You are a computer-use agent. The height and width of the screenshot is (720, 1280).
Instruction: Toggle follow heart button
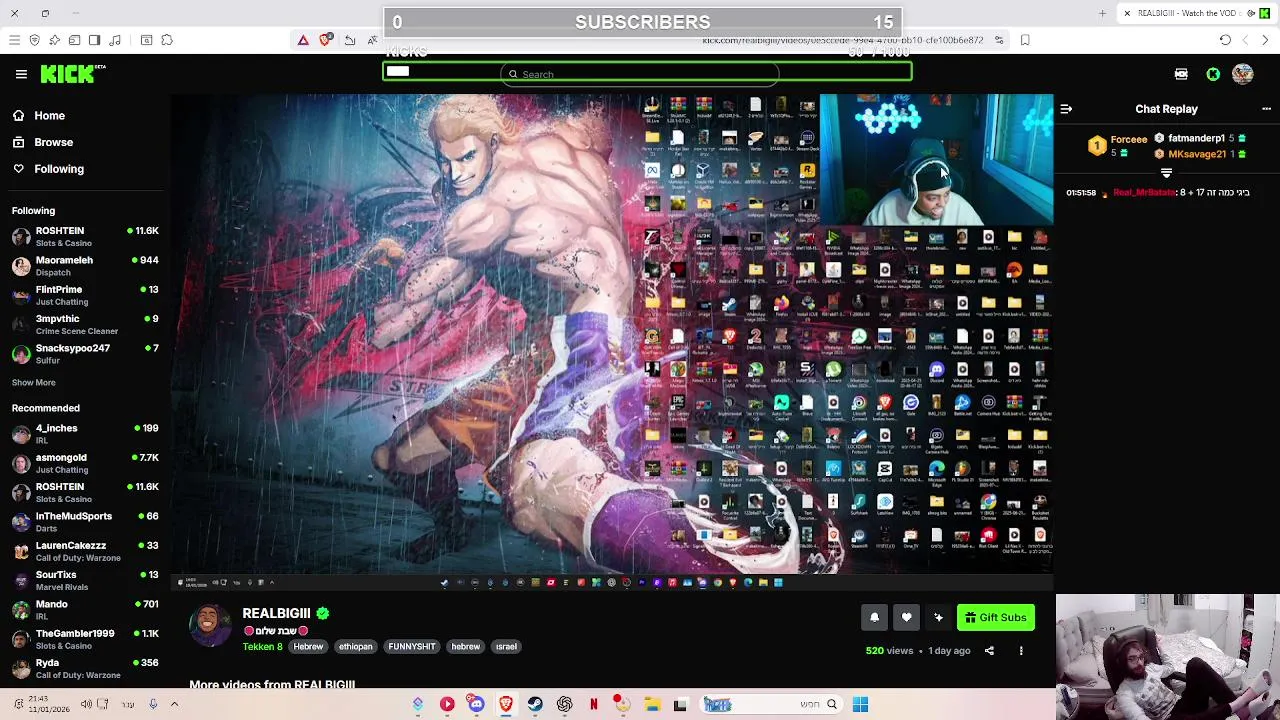click(x=906, y=618)
